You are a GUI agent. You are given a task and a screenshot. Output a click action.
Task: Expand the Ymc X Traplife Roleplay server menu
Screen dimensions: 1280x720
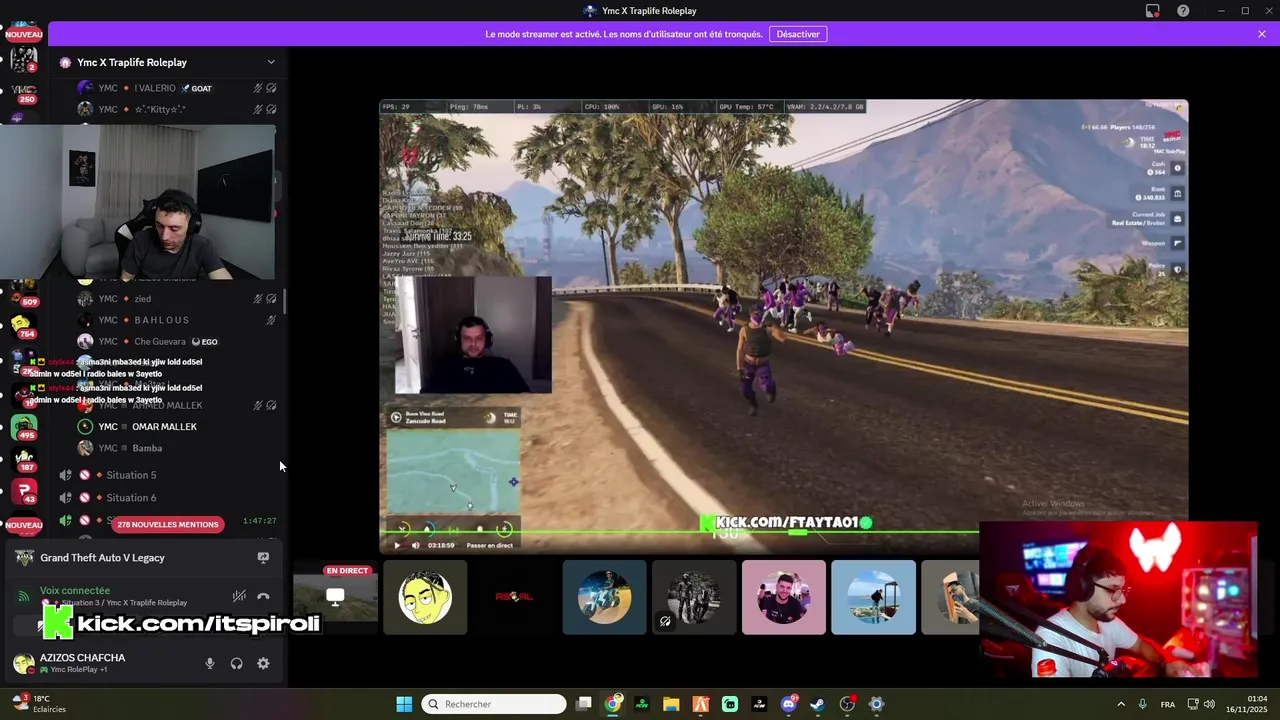[x=270, y=62]
